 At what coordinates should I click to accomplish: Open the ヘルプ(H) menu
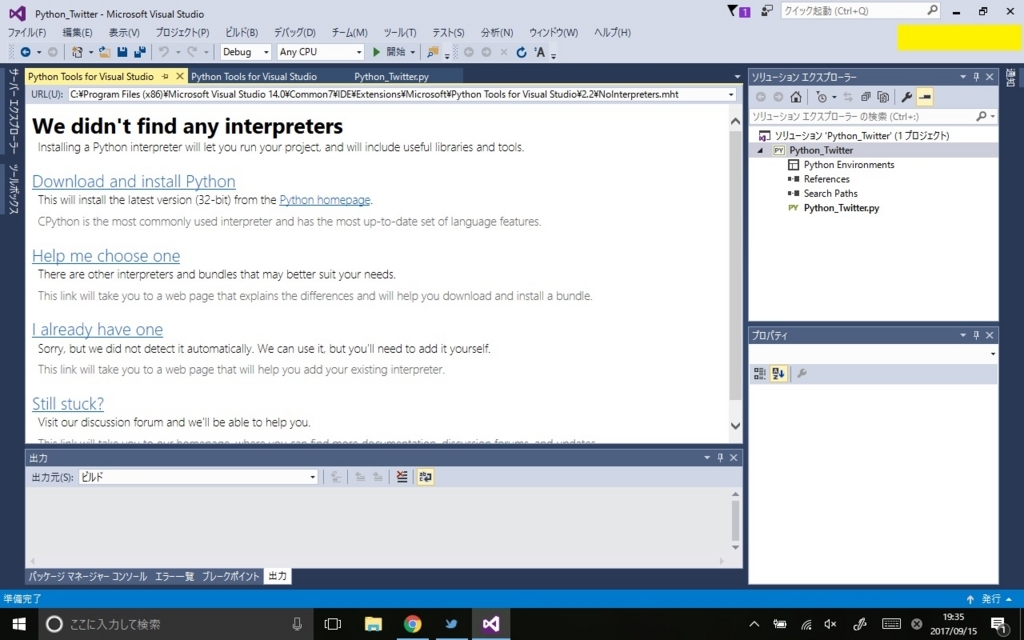613,33
